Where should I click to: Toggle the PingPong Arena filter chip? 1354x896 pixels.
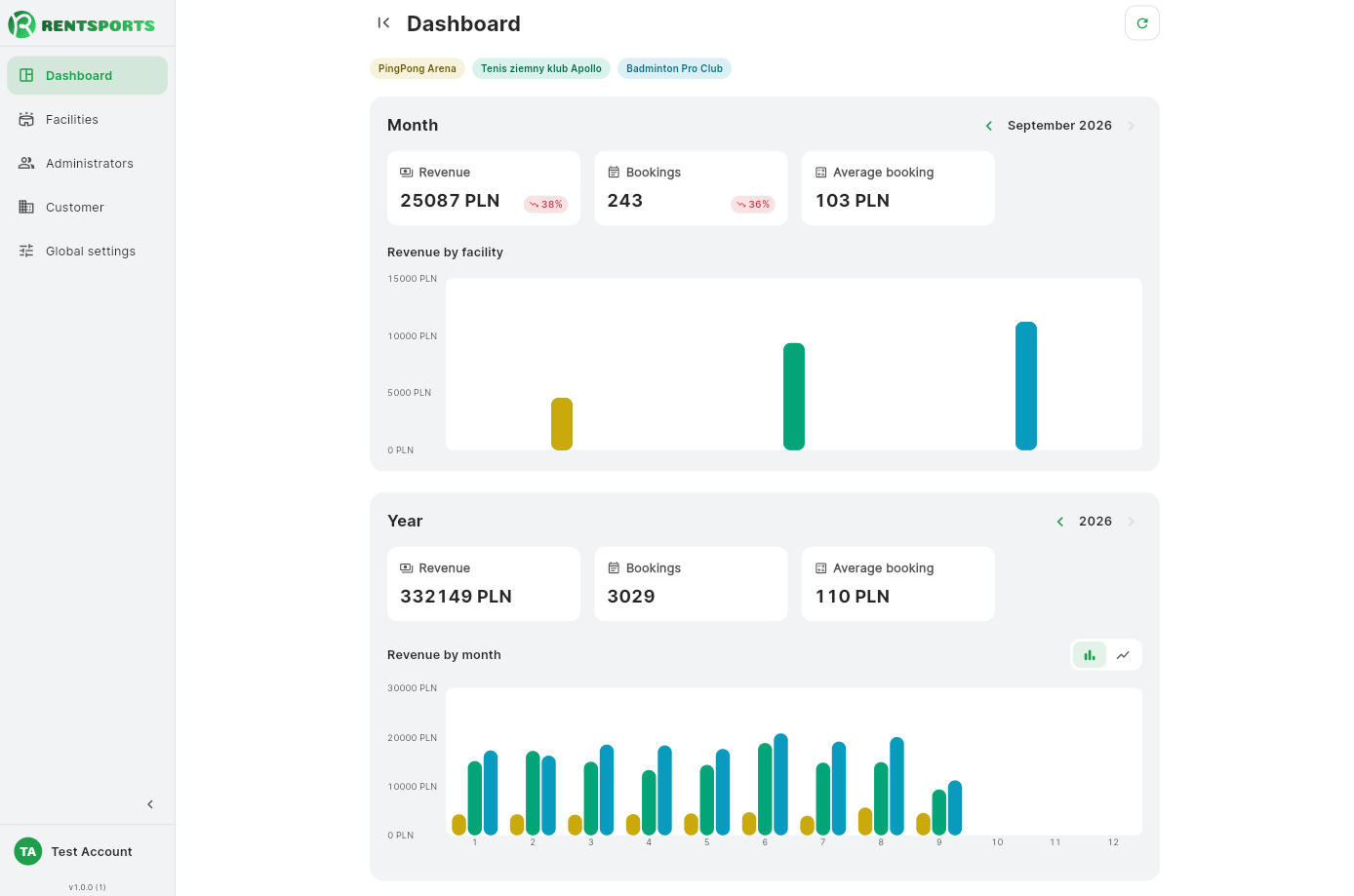tap(418, 68)
